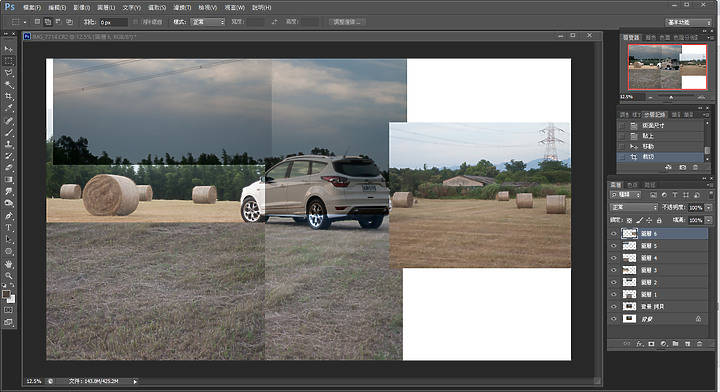Select the Polygonal Lasso tool
Screen dimensions: 720x392
click(x=9, y=73)
